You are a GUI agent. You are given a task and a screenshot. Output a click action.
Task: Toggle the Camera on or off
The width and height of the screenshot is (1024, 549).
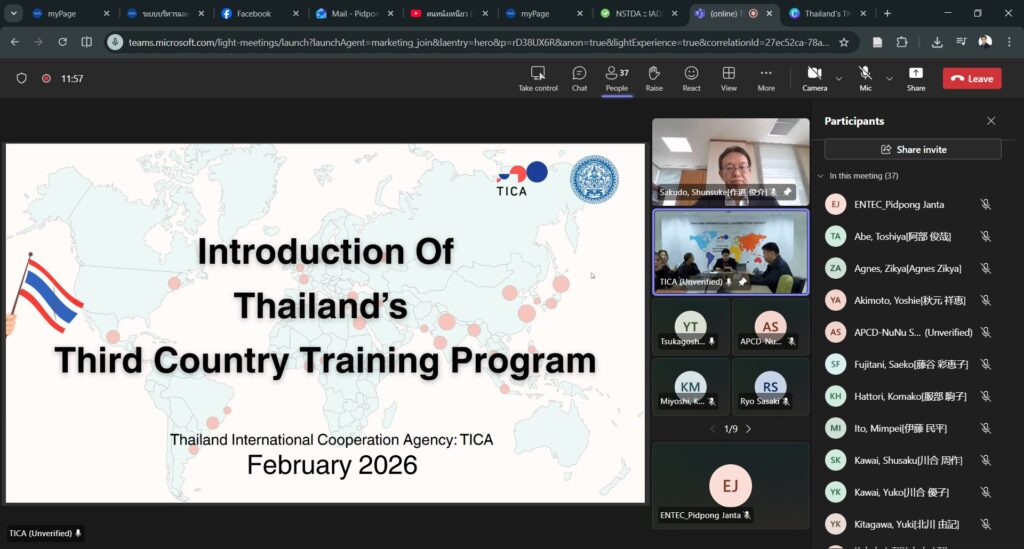814,78
